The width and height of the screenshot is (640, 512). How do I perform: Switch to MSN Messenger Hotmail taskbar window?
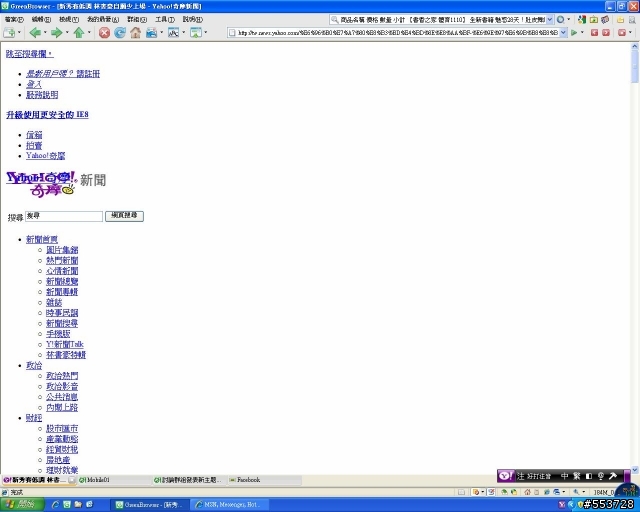(230, 505)
